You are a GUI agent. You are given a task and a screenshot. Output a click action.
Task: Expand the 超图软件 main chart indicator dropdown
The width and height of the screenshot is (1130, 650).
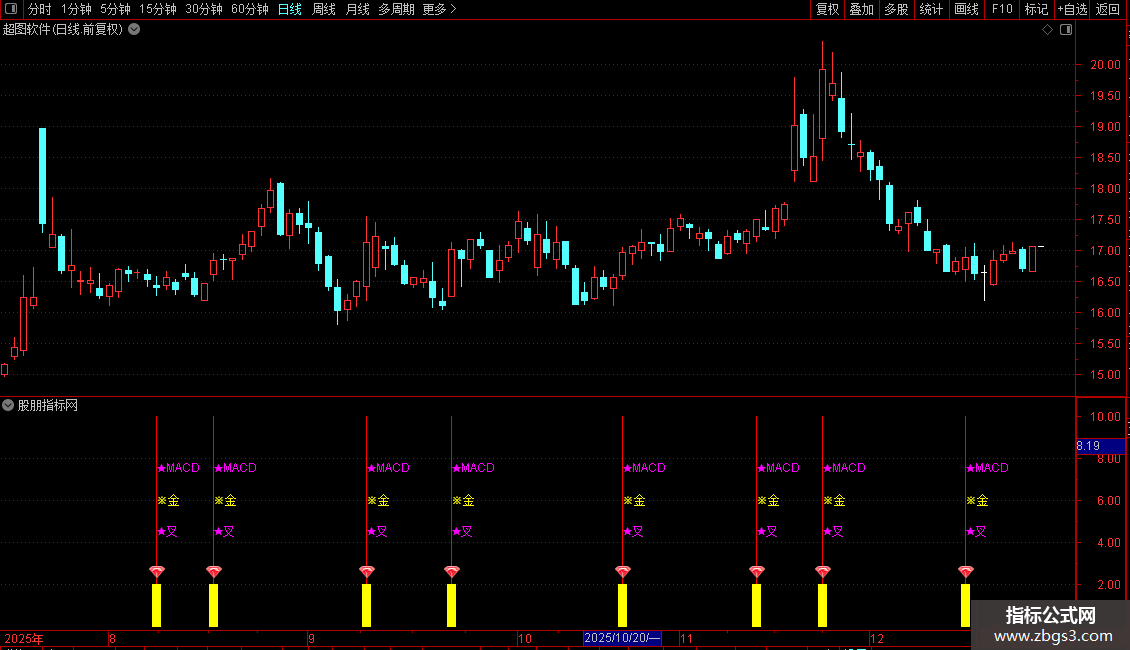point(134,30)
